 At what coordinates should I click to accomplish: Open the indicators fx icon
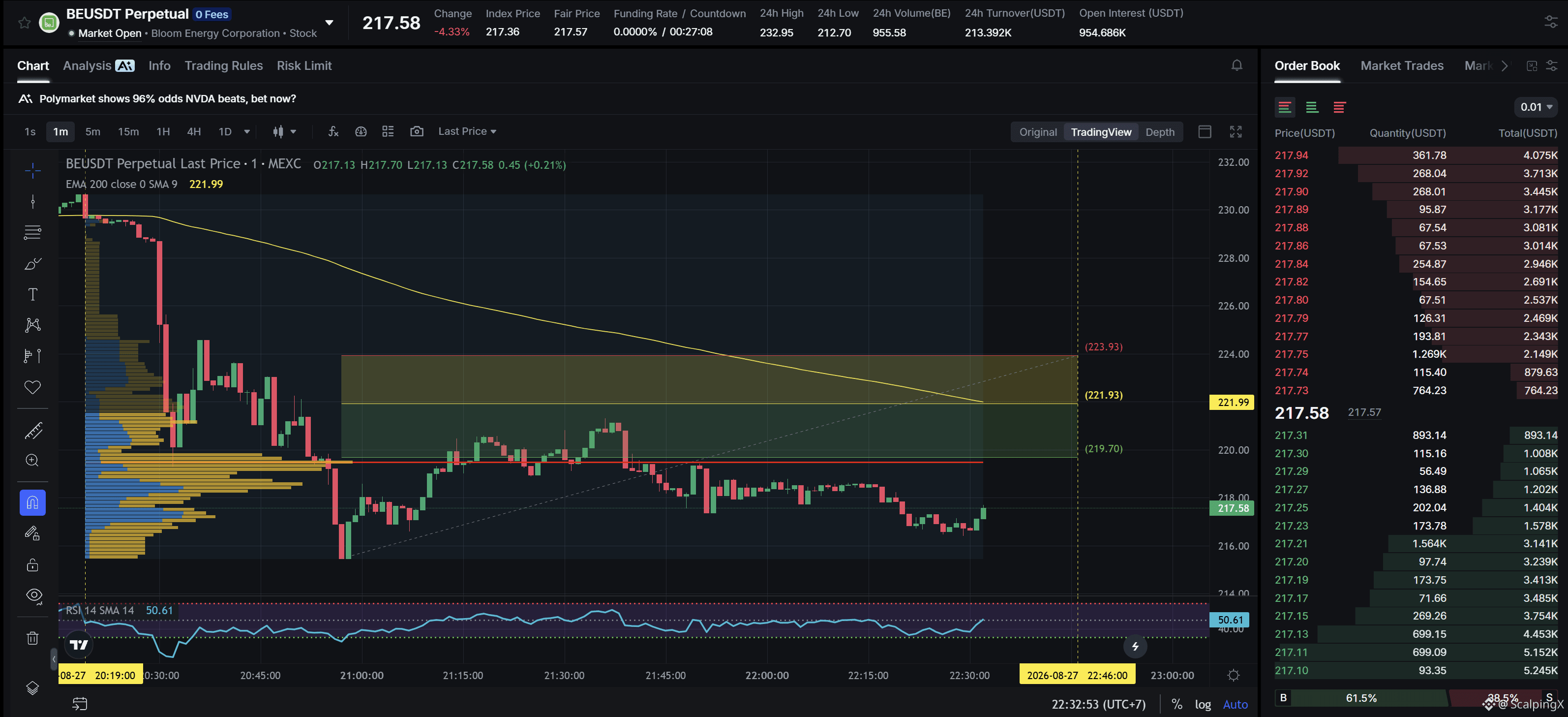(333, 131)
